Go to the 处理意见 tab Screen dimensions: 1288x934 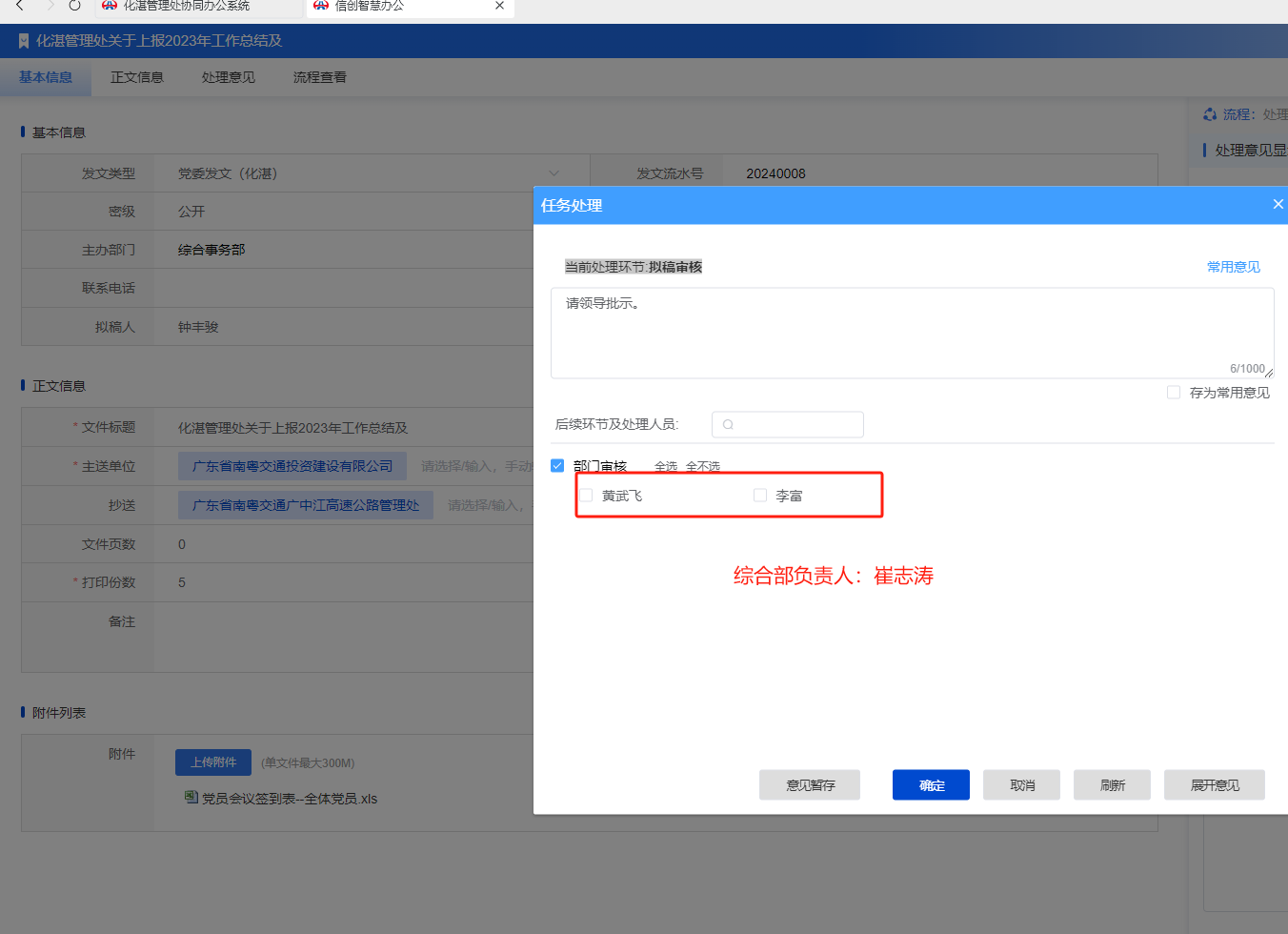(229, 77)
